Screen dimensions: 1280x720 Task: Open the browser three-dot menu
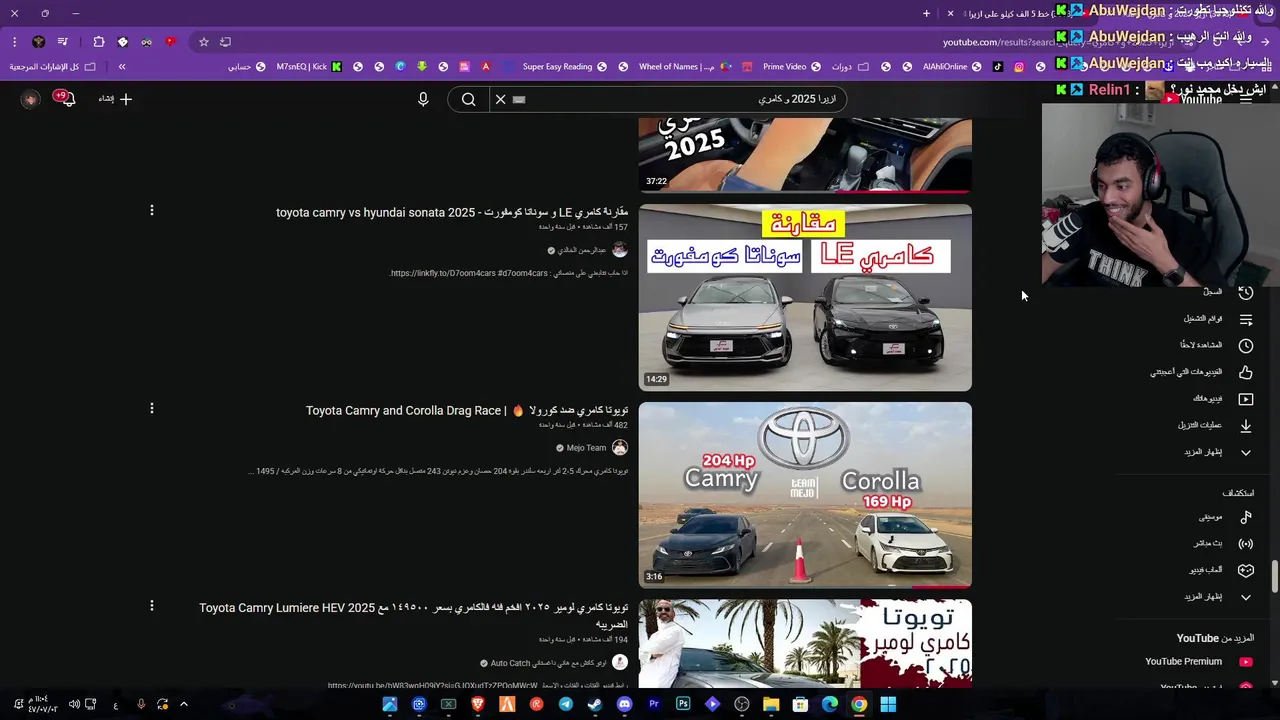pos(14,42)
